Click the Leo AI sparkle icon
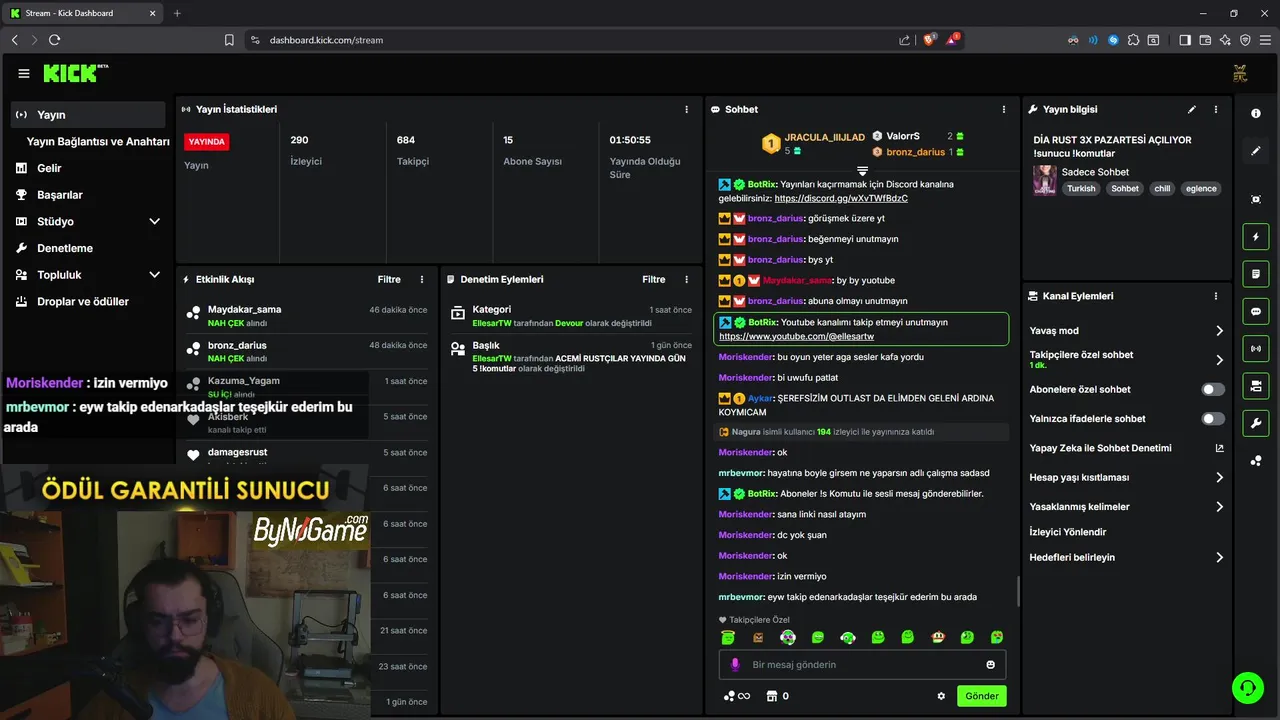The width and height of the screenshot is (1280, 720). 1225,40
